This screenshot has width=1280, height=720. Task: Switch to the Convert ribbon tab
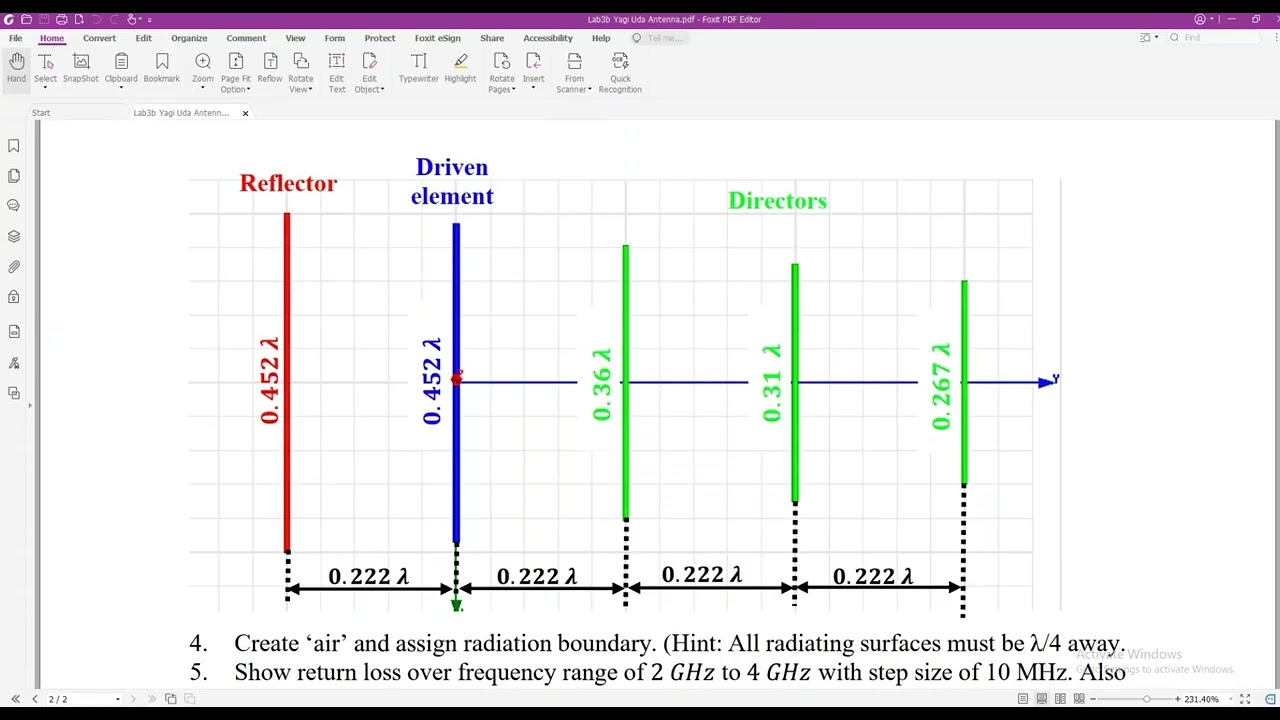click(x=99, y=38)
